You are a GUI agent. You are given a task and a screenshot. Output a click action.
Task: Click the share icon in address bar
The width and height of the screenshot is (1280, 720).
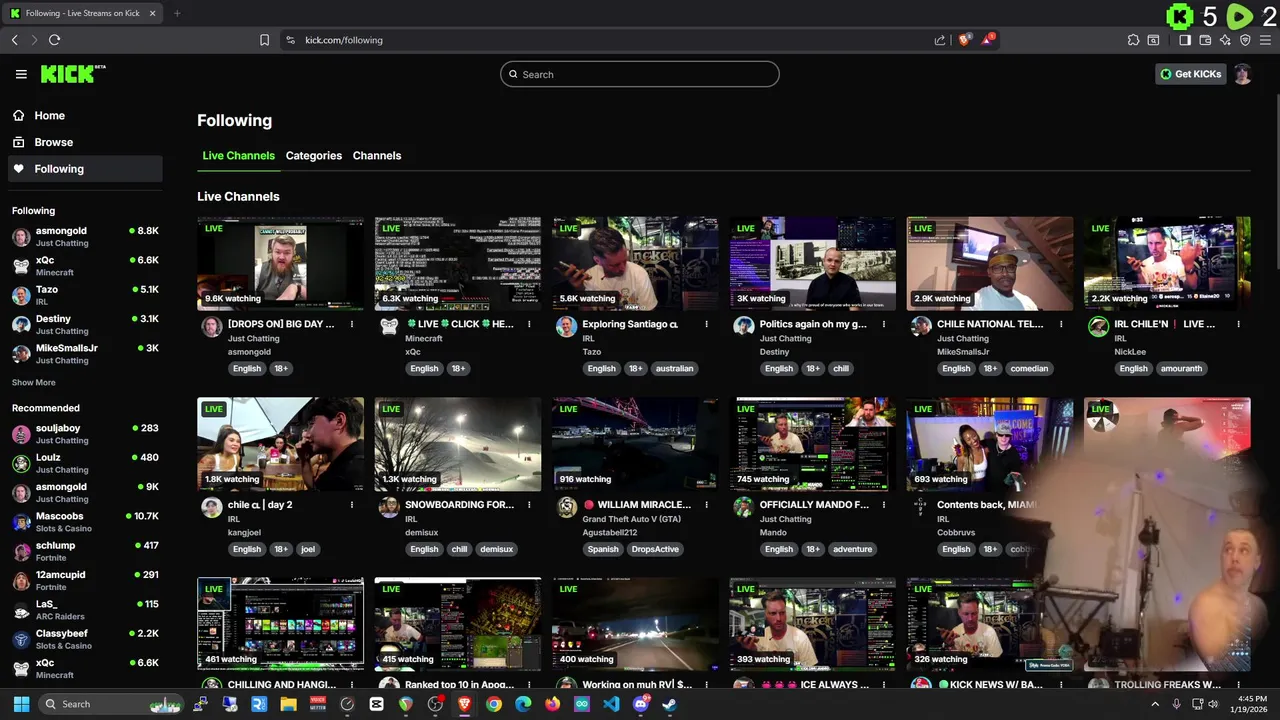[x=940, y=40]
